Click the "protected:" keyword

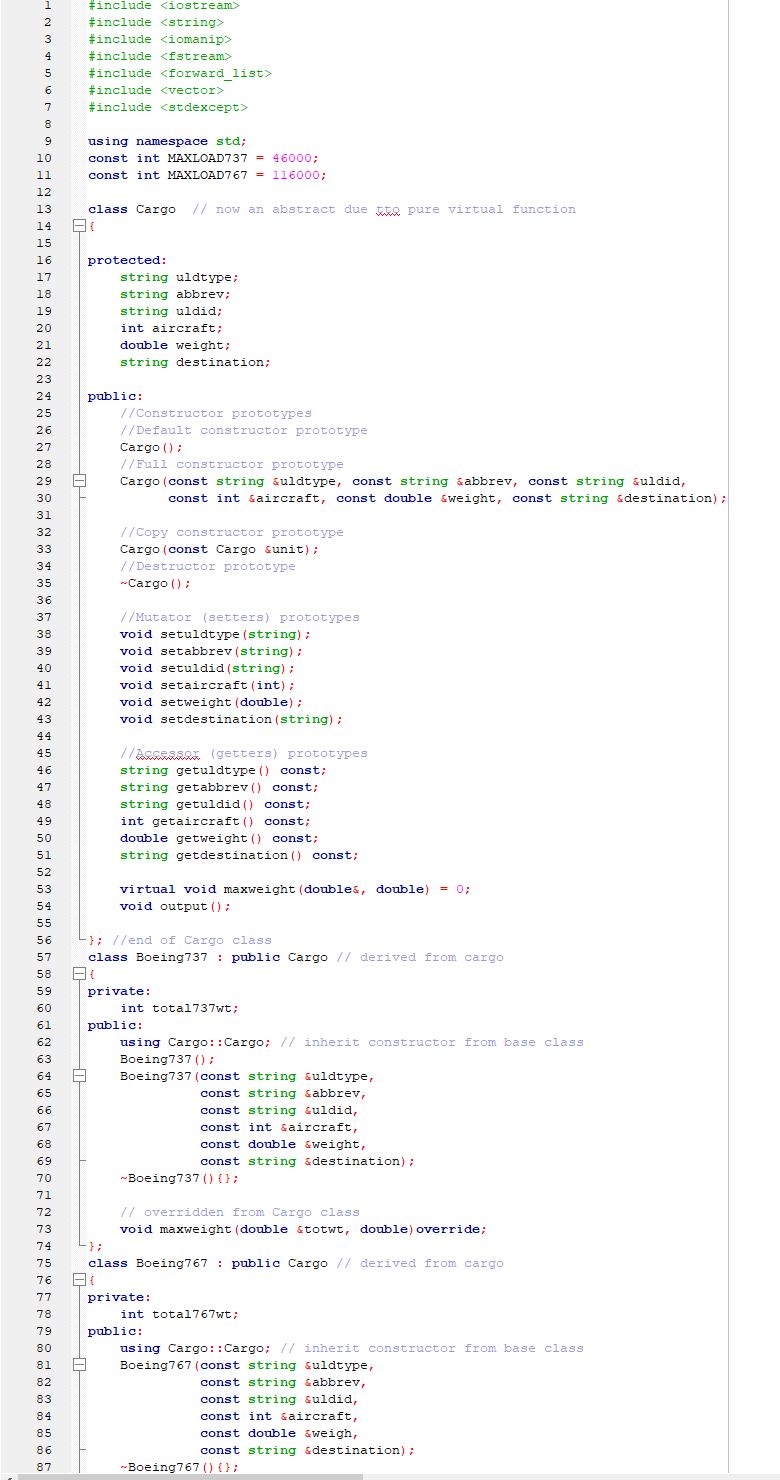[x=128, y=260]
